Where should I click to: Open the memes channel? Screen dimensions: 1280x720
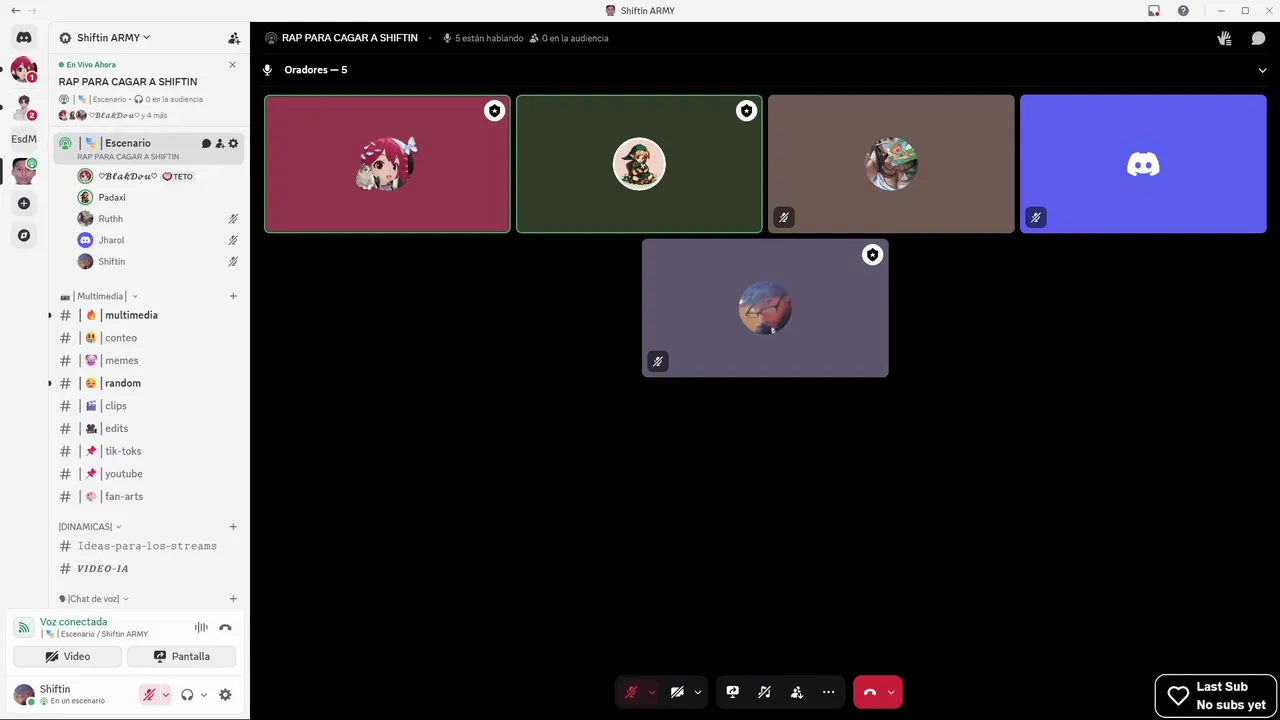tap(148, 361)
